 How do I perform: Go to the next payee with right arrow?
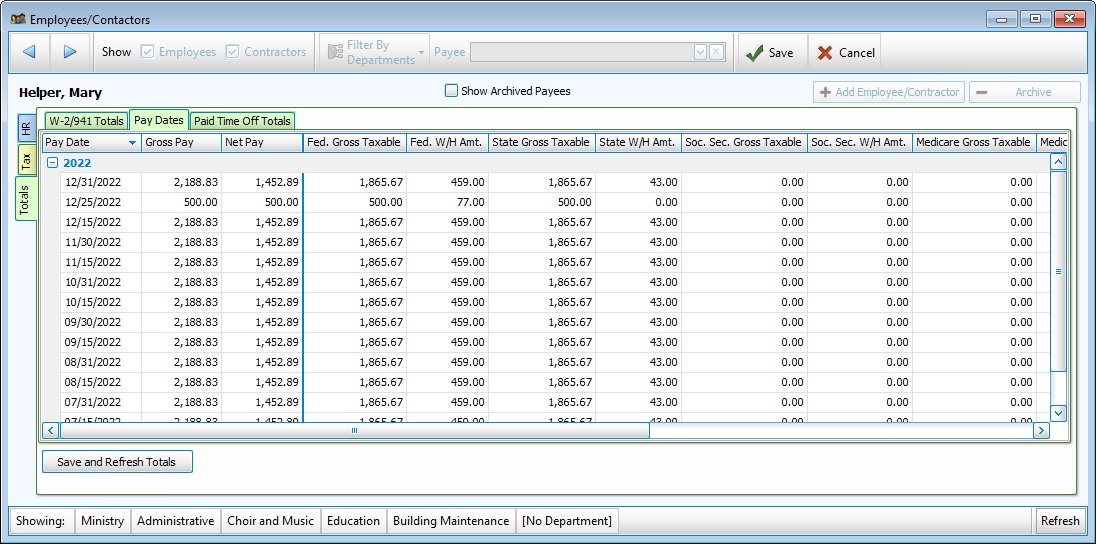click(x=69, y=52)
